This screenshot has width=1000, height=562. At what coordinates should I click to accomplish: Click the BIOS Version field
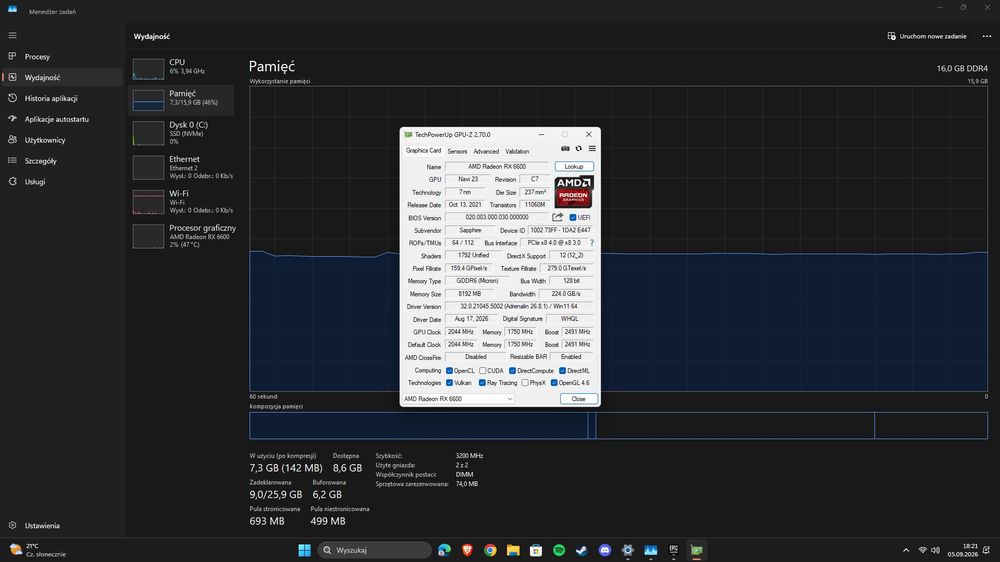pyautogui.click(x=497, y=218)
